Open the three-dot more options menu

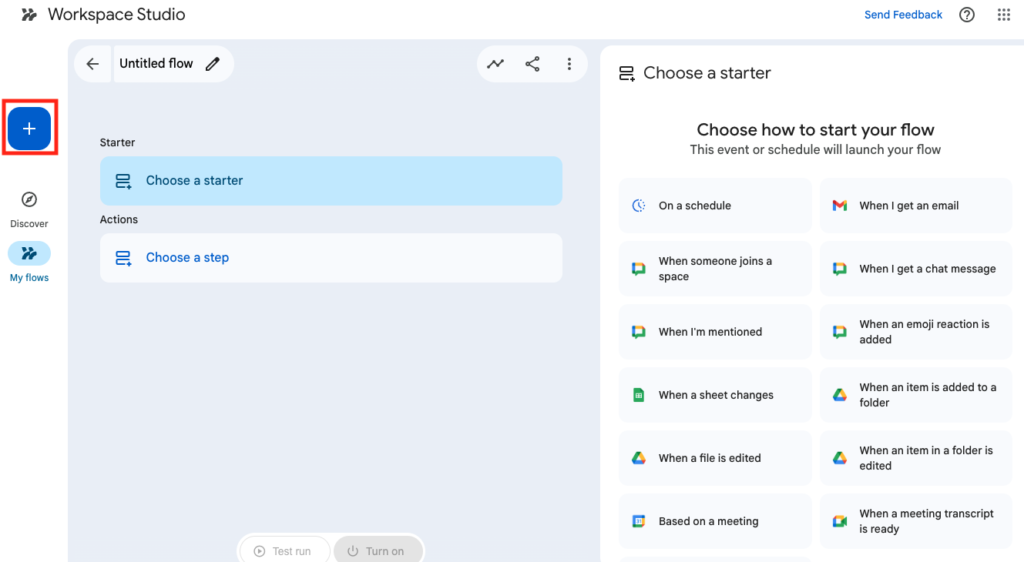click(x=569, y=64)
